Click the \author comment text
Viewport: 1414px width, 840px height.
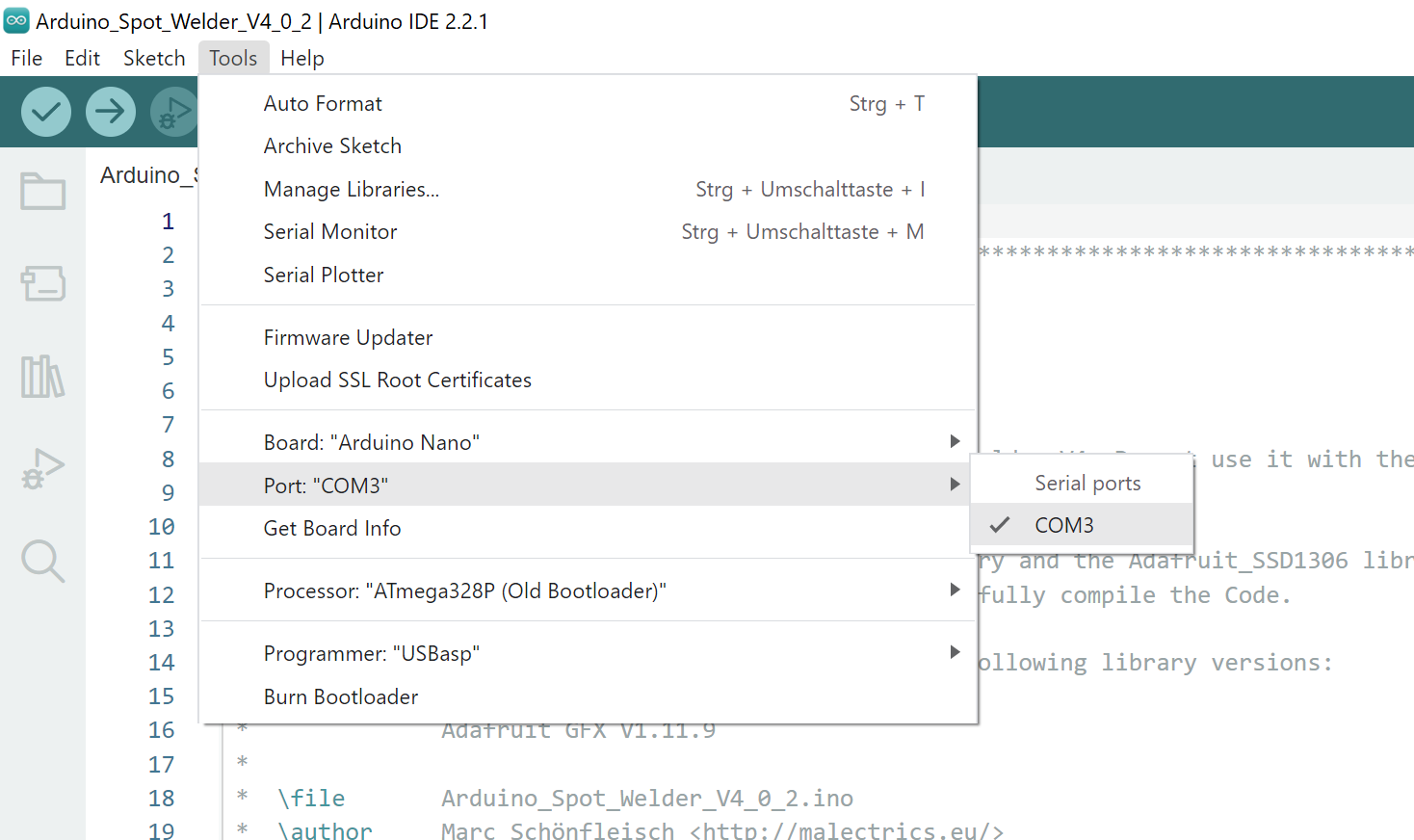tap(325, 830)
